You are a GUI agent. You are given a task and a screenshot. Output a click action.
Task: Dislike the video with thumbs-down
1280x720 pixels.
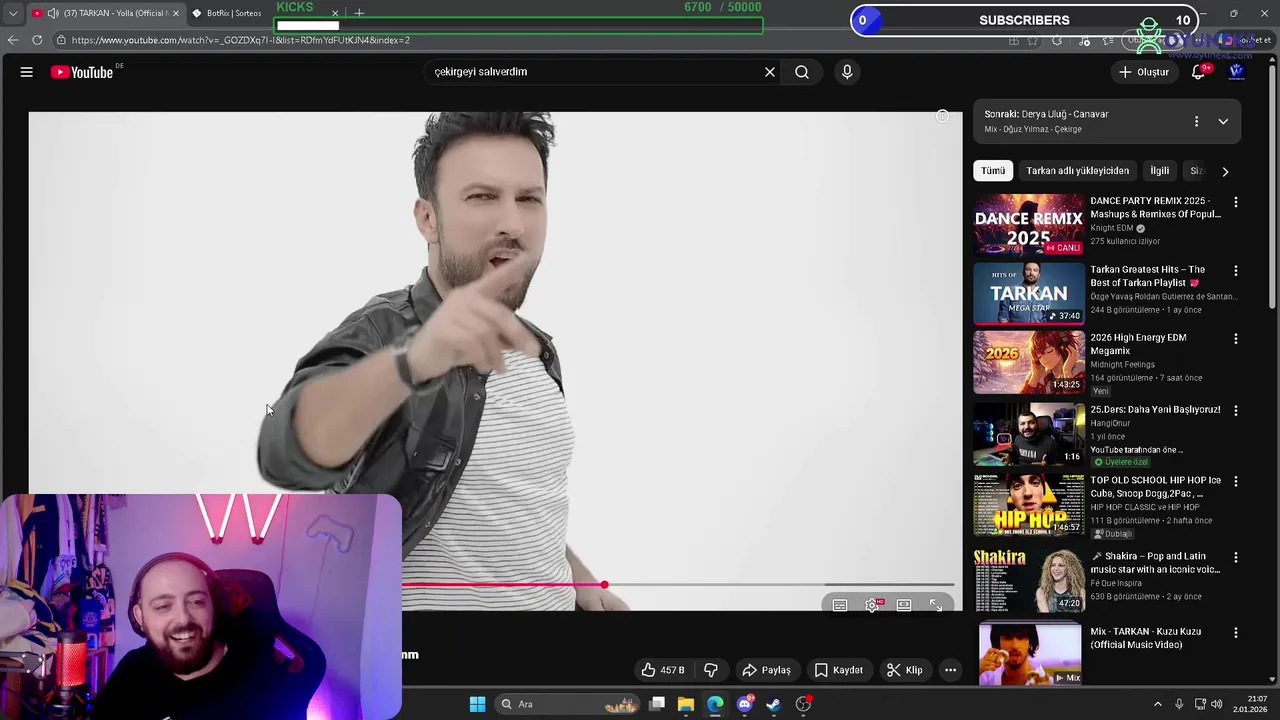click(x=711, y=670)
